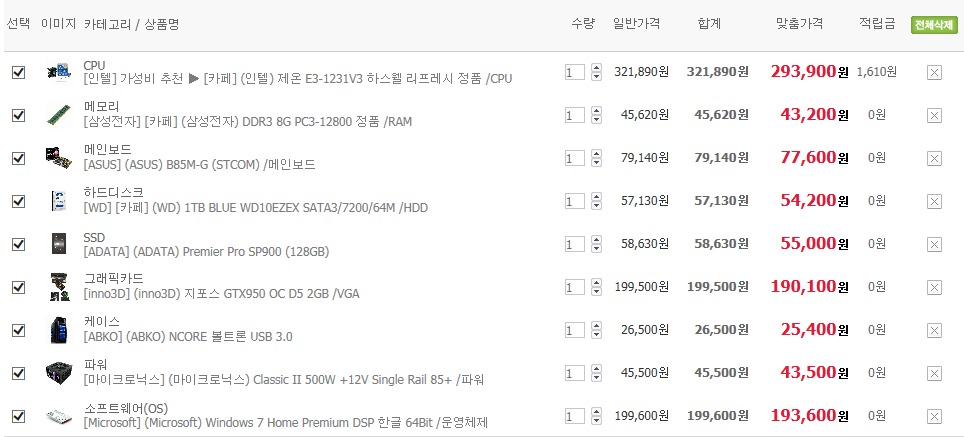This screenshot has width=964, height=437.
Task: Adjust quantity stepper arrows for SSD row
Action: (x=596, y=245)
